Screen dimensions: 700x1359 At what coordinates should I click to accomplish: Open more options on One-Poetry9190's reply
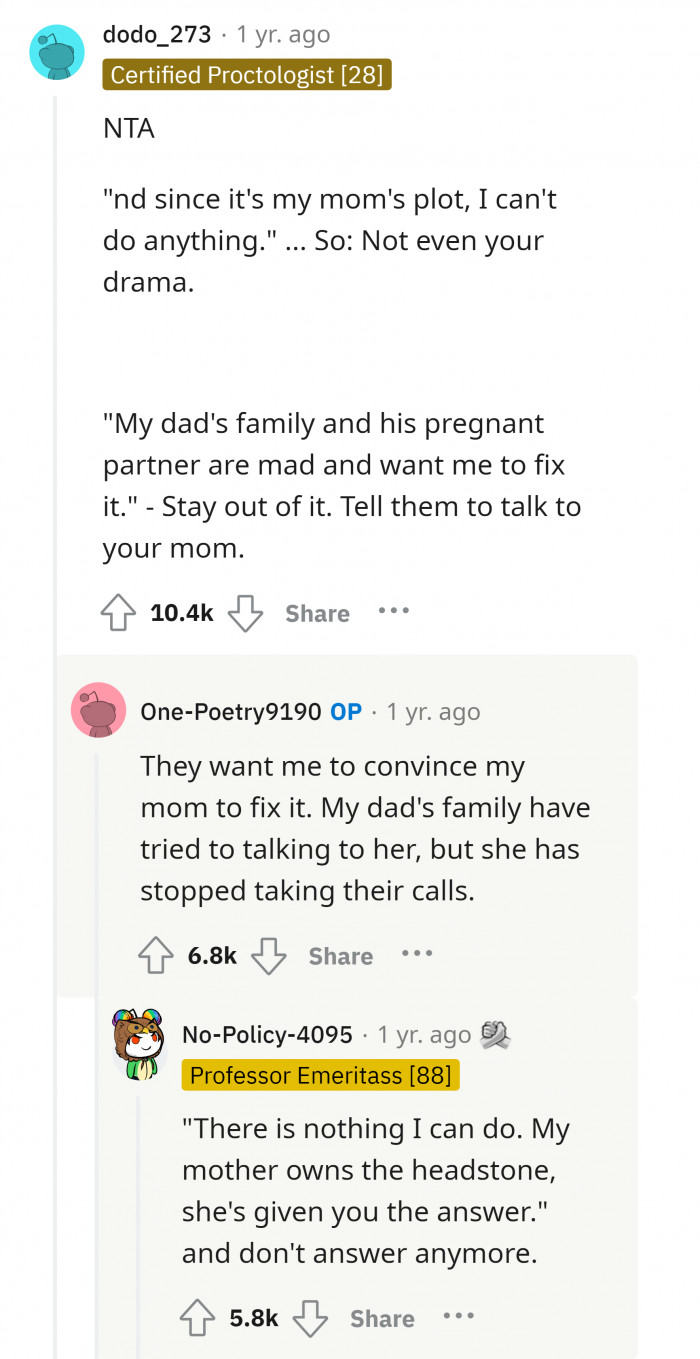pyautogui.click(x=417, y=954)
